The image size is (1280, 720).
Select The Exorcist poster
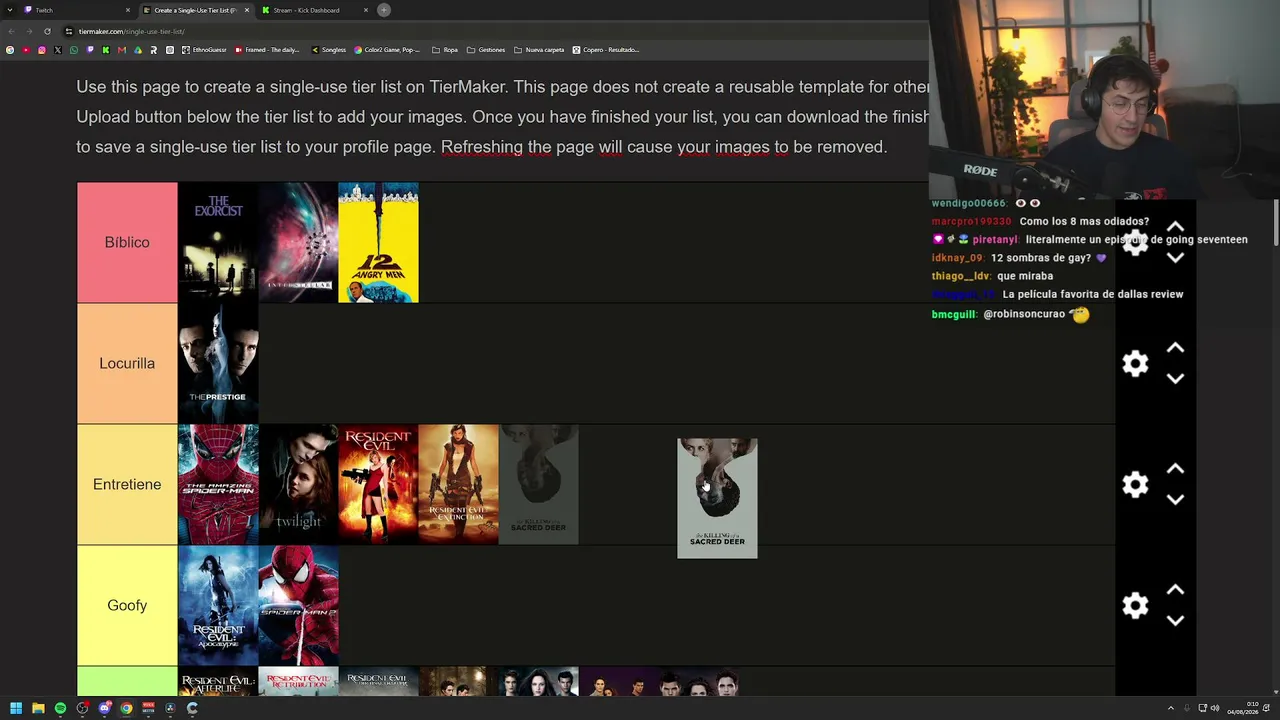(x=218, y=242)
